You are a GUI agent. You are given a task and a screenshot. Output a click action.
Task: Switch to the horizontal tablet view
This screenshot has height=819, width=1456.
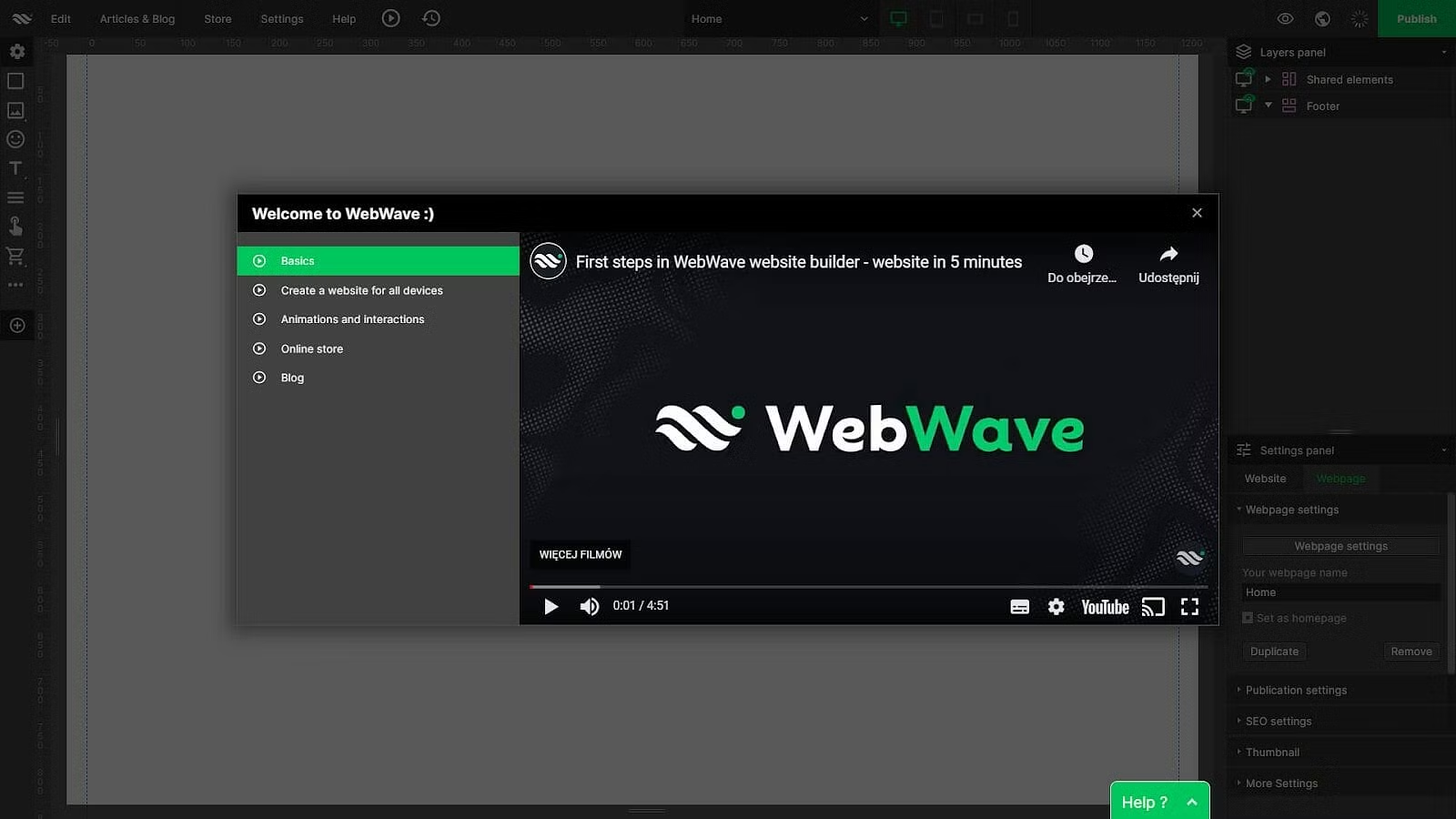coord(975,18)
